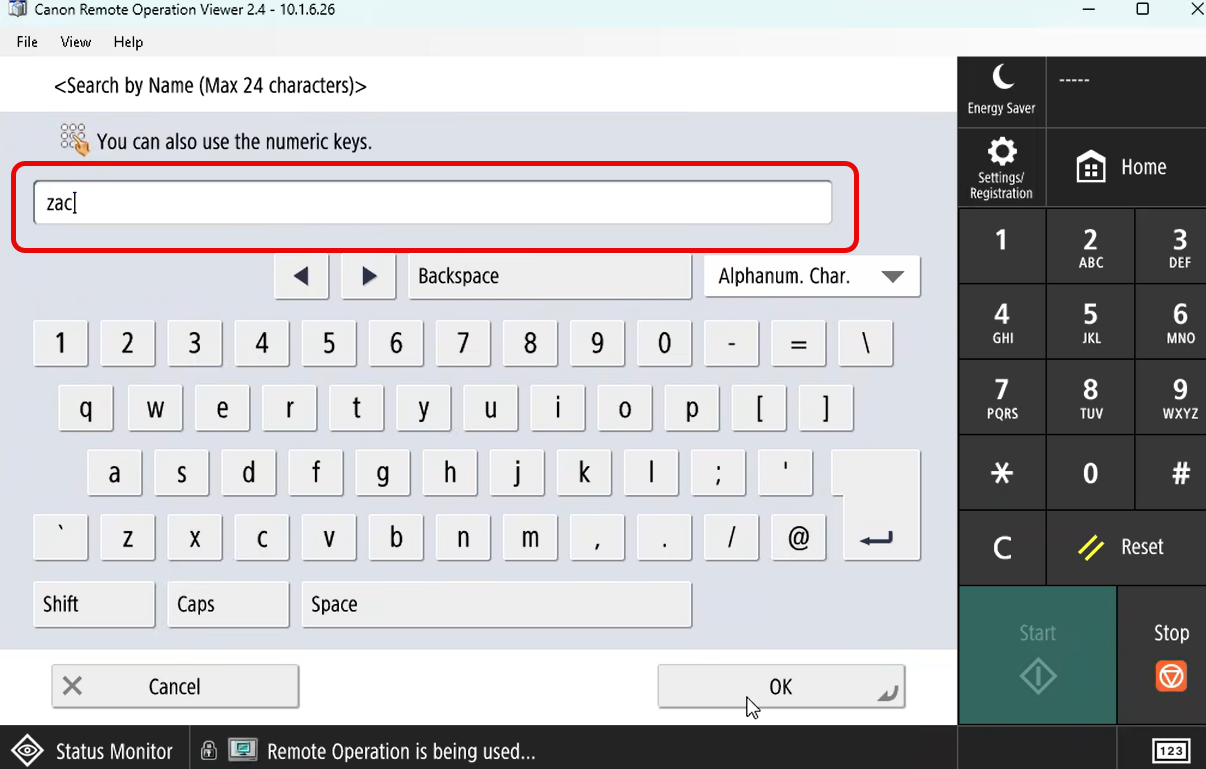This screenshot has height=769, width=1206.
Task: Tap the letter c key
Action: click(x=262, y=538)
